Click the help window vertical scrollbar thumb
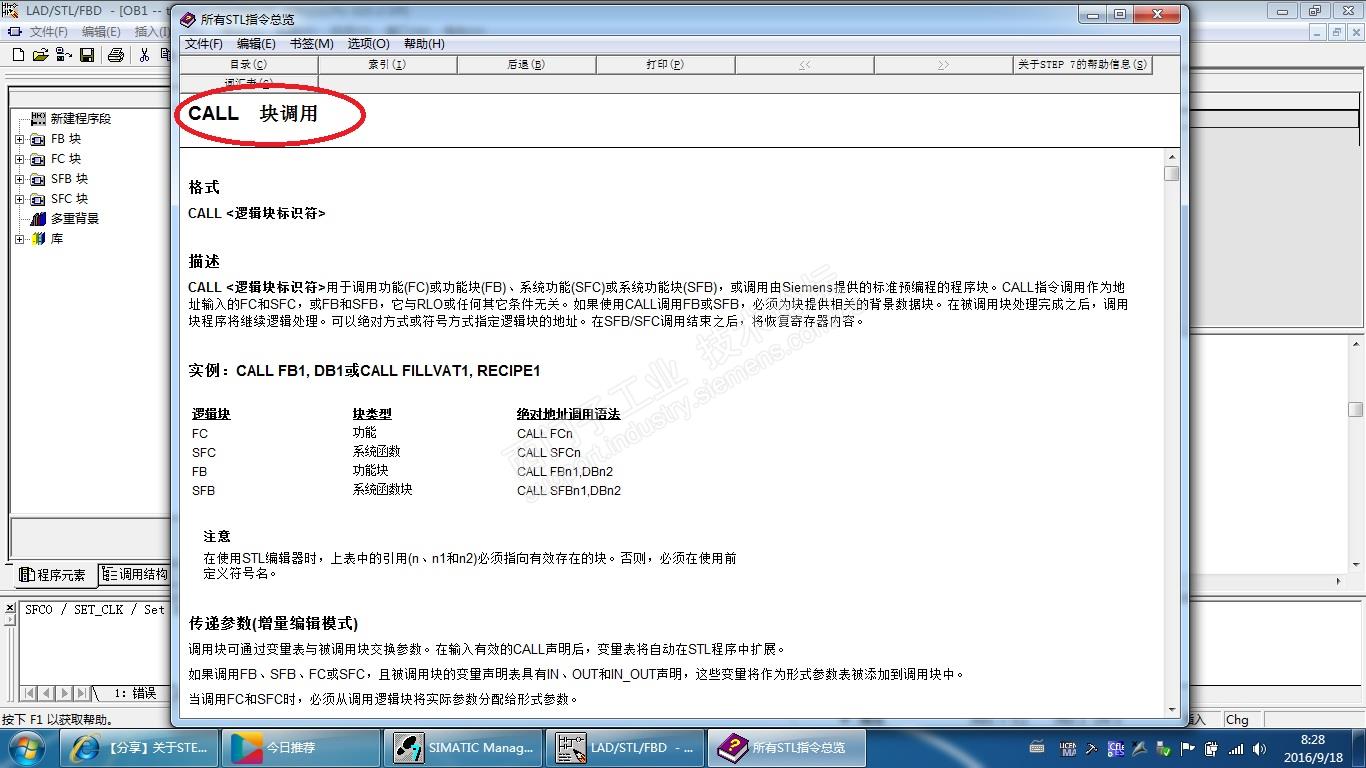 pos(1172,174)
